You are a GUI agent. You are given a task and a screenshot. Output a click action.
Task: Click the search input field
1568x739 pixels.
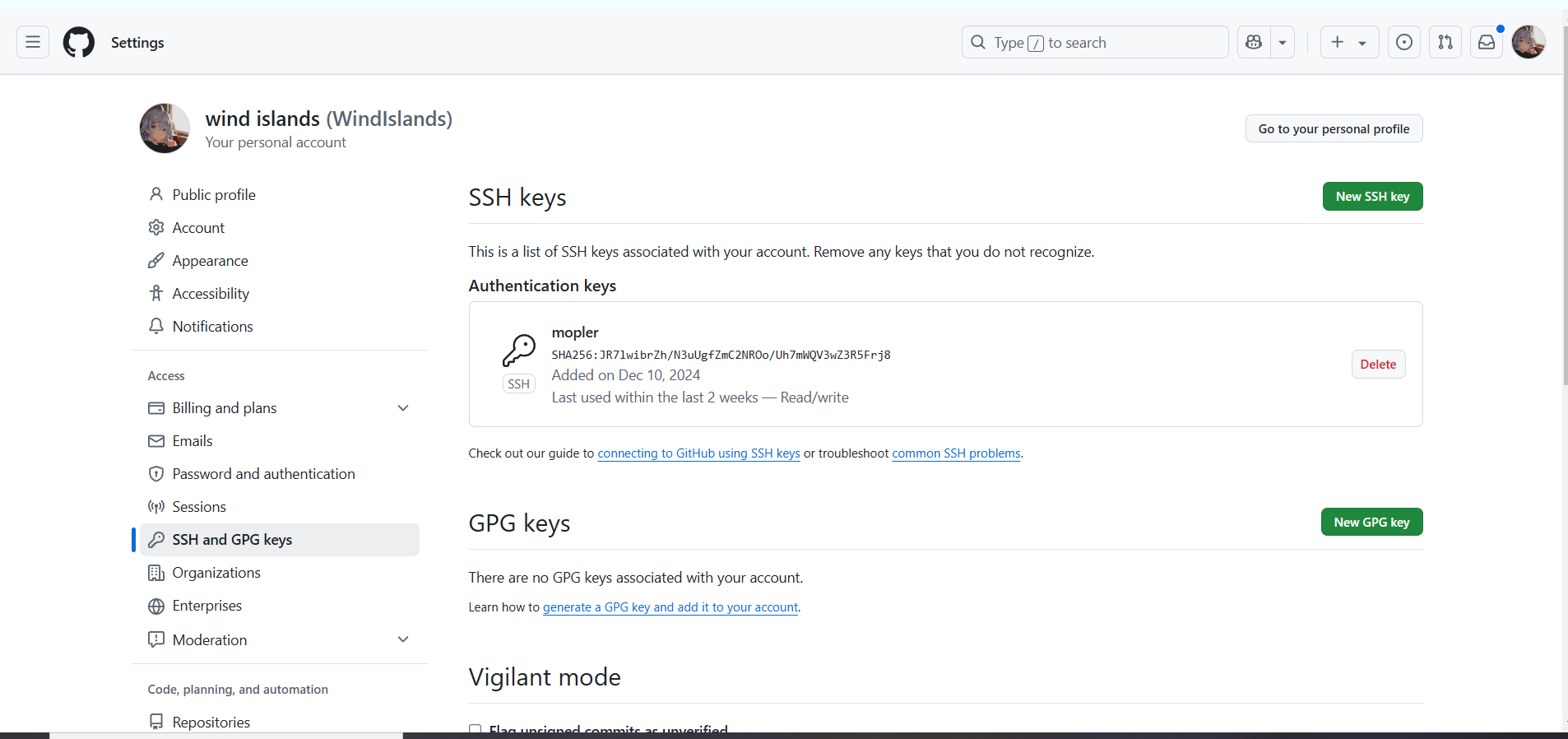(1094, 42)
